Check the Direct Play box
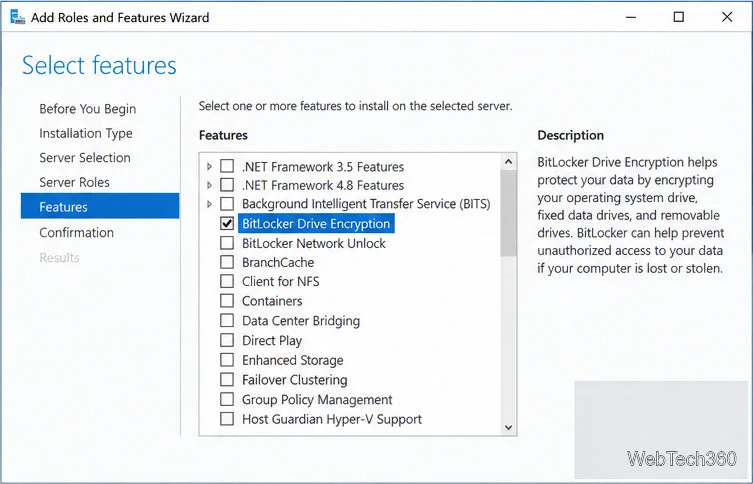 click(227, 340)
